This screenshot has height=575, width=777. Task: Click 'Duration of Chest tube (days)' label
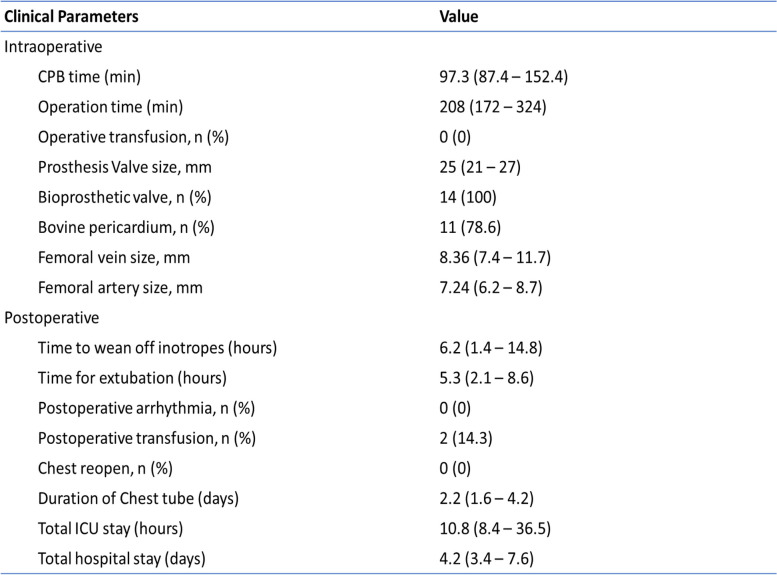[138, 499]
